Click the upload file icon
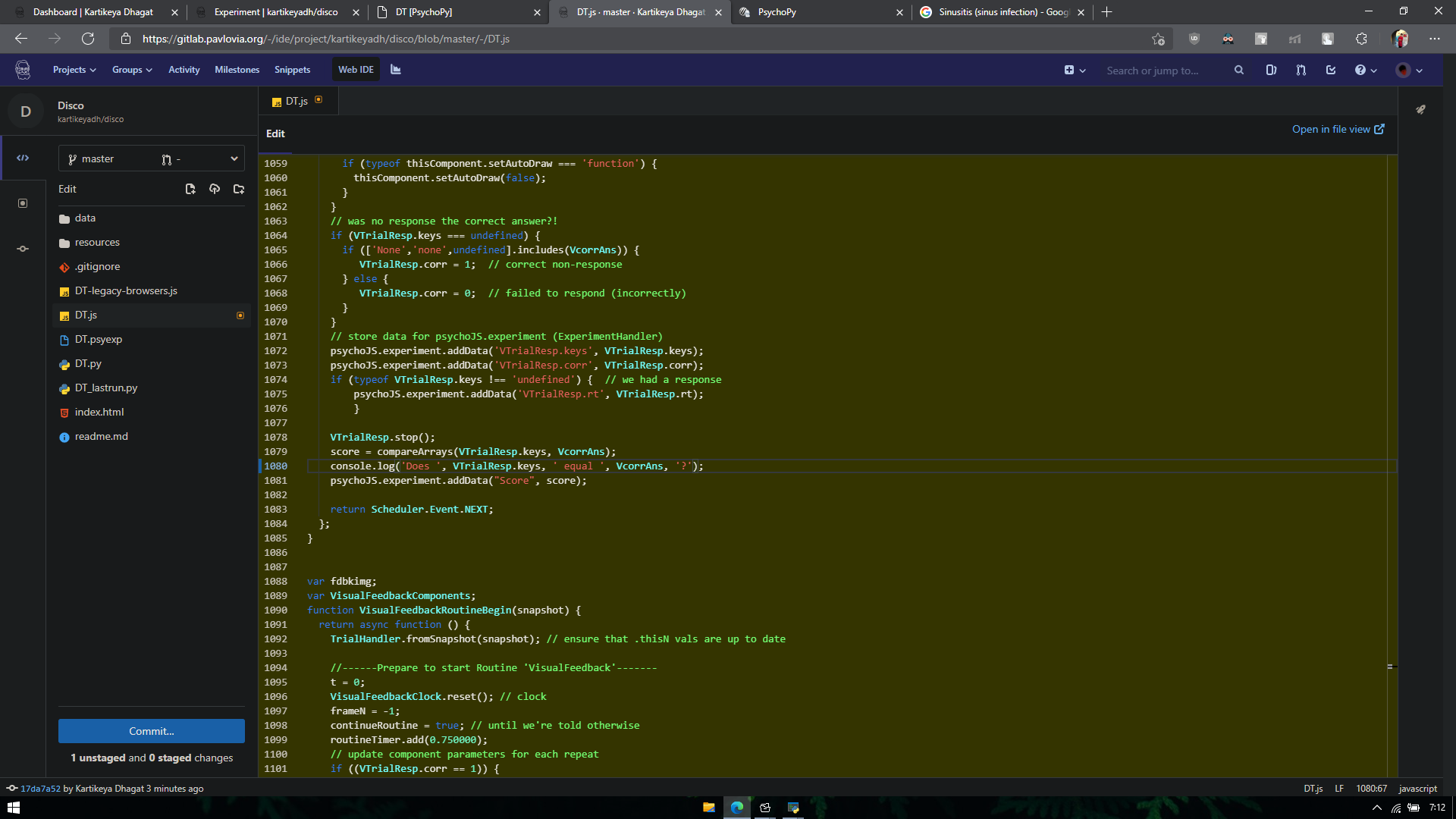 215,189
